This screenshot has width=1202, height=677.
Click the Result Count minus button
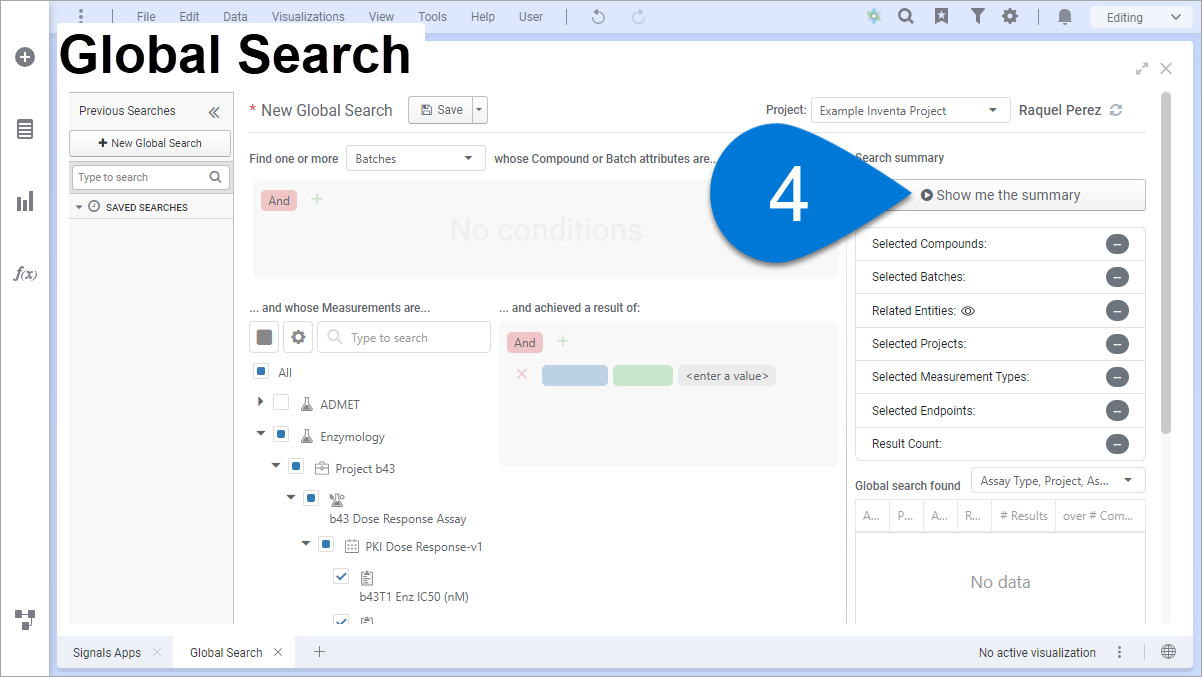click(x=1117, y=444)
